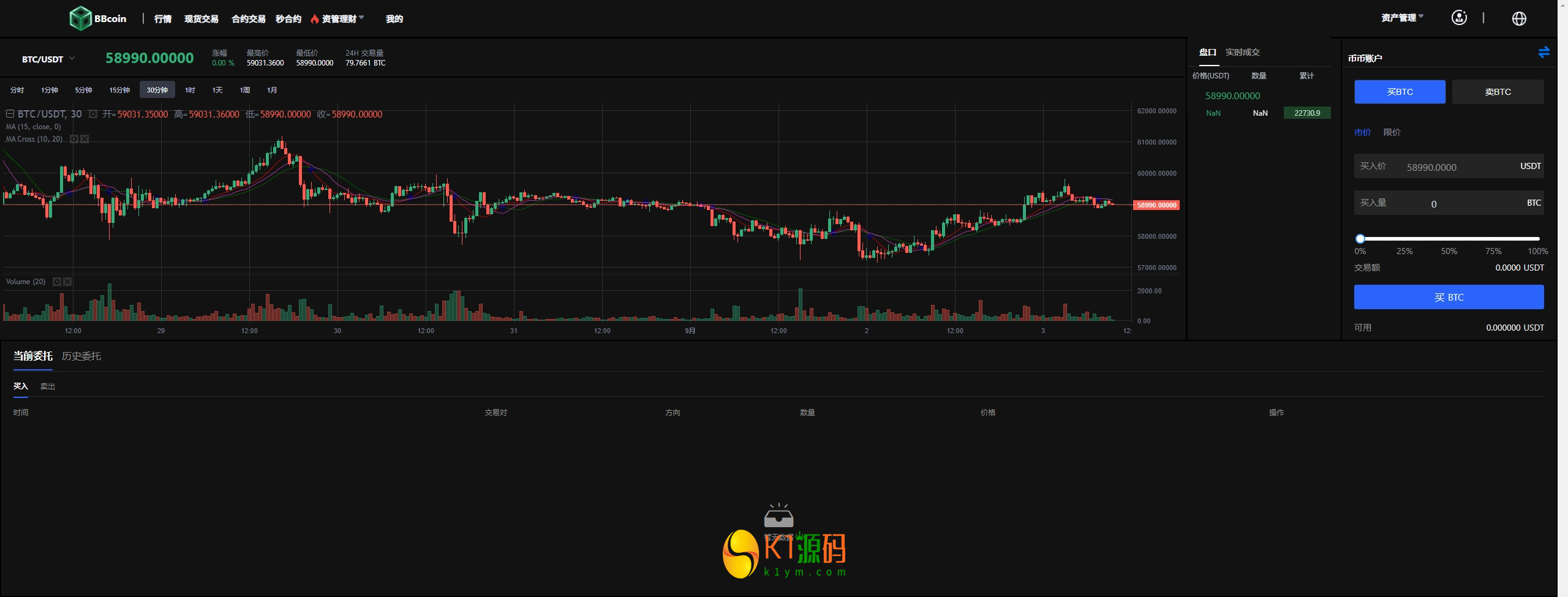Select the 1月 chart interval

click(272, 90)
